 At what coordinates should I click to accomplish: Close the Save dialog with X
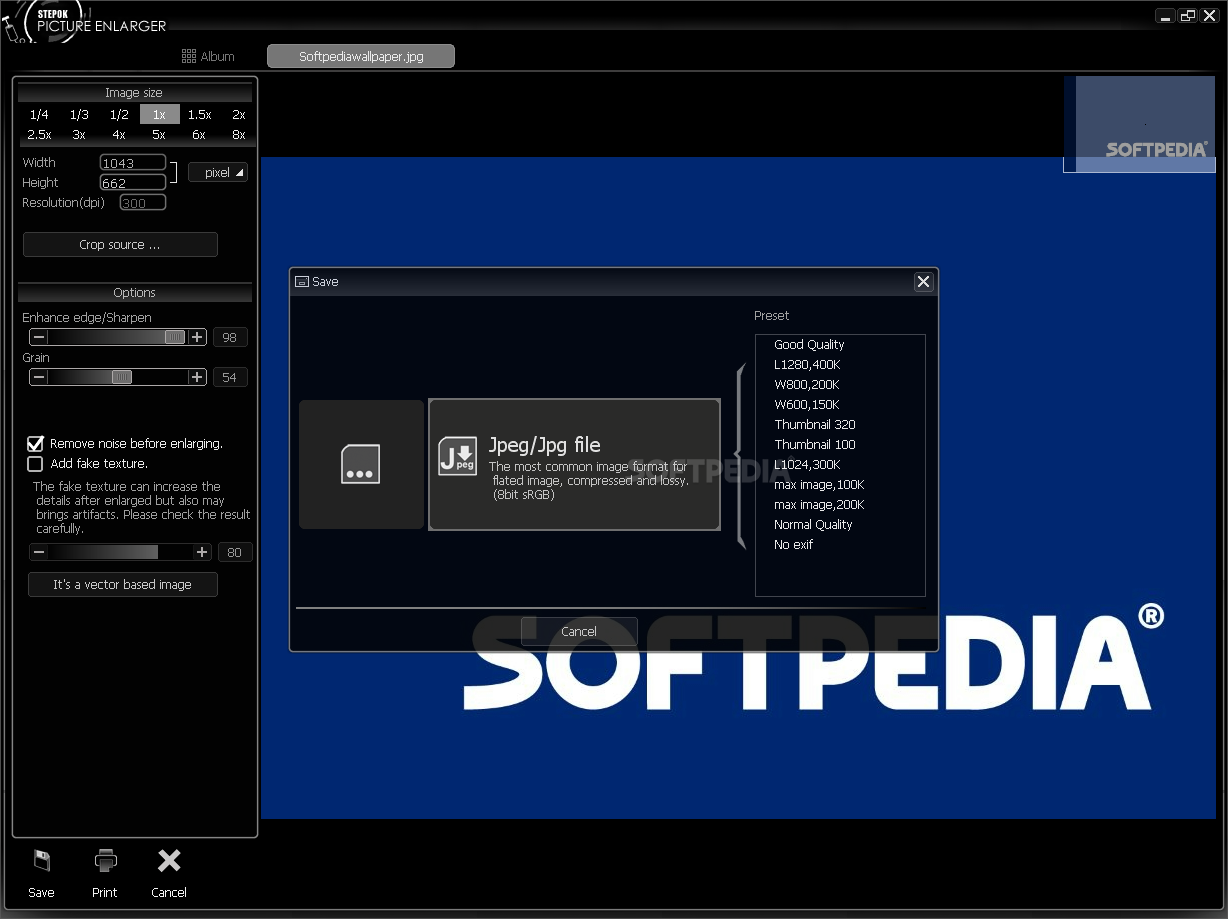(x=923, y=282)
